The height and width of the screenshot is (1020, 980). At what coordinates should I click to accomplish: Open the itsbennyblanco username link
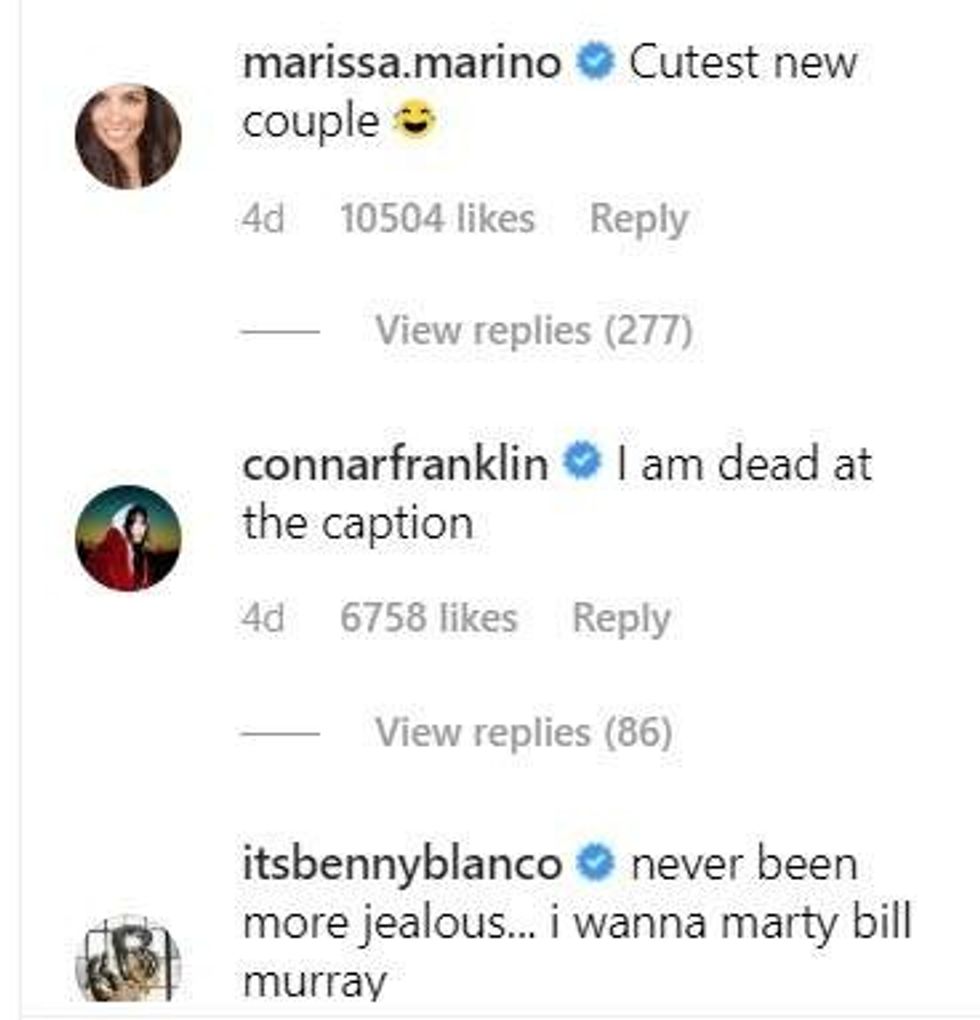(402, 864)
